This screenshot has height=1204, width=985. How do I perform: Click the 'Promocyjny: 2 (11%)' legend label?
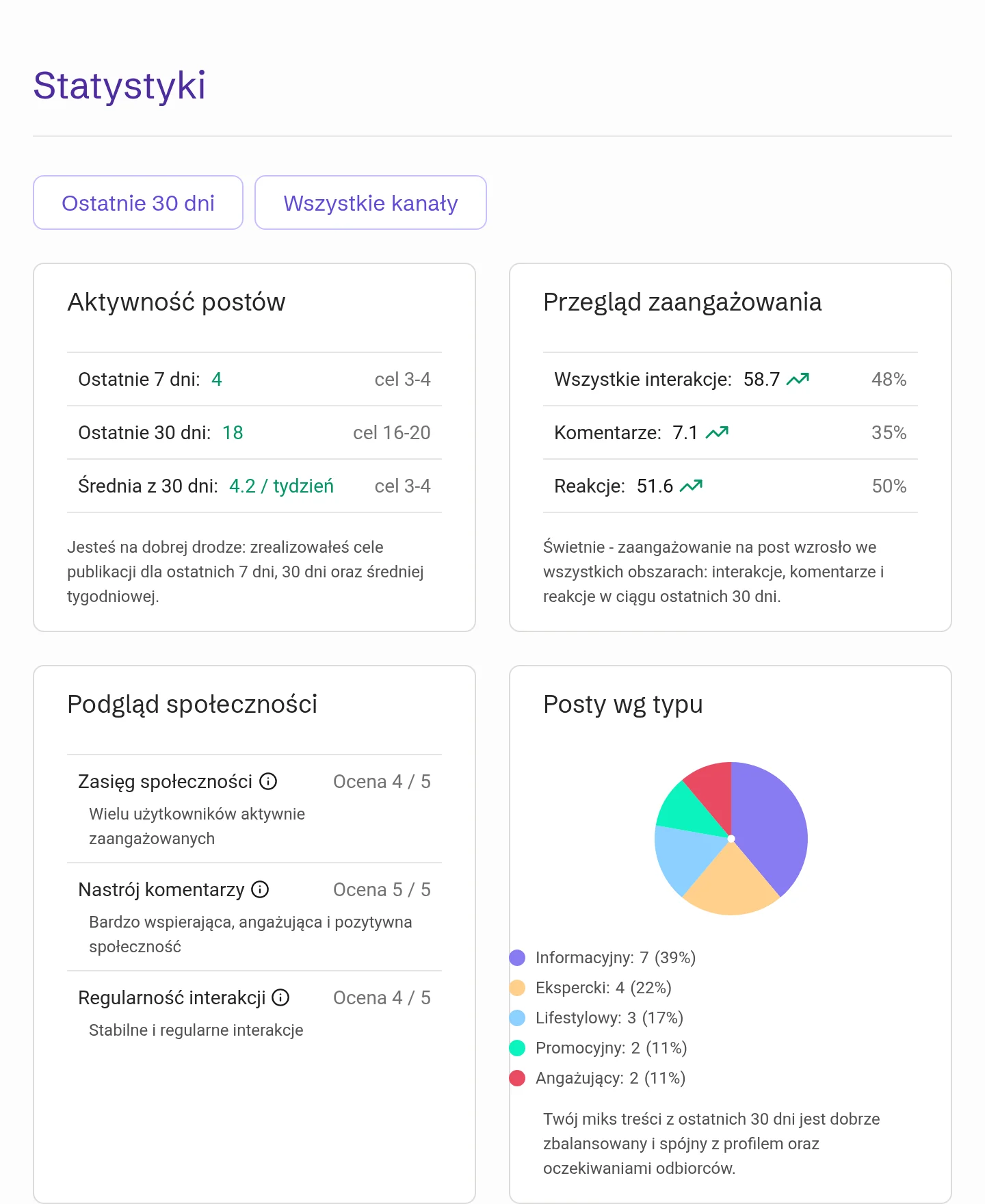click(x=612, y=1048)
